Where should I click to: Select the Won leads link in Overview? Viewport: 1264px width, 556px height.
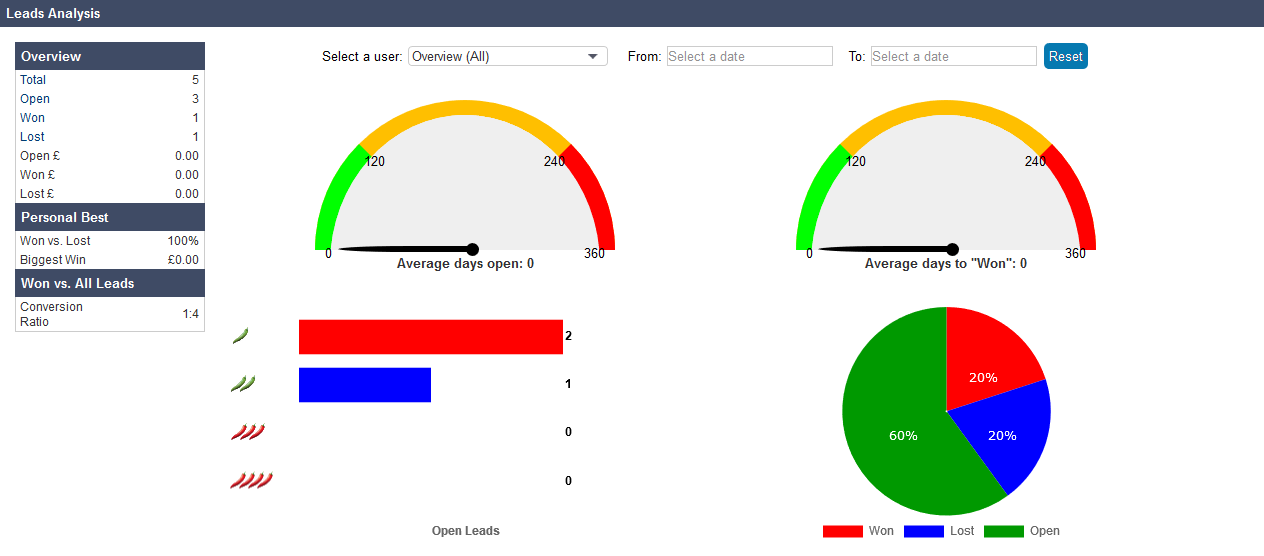[x=33, y=118]
